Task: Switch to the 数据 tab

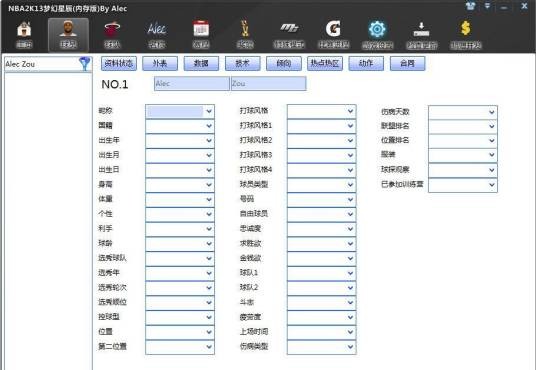Action: pos(201,64)
